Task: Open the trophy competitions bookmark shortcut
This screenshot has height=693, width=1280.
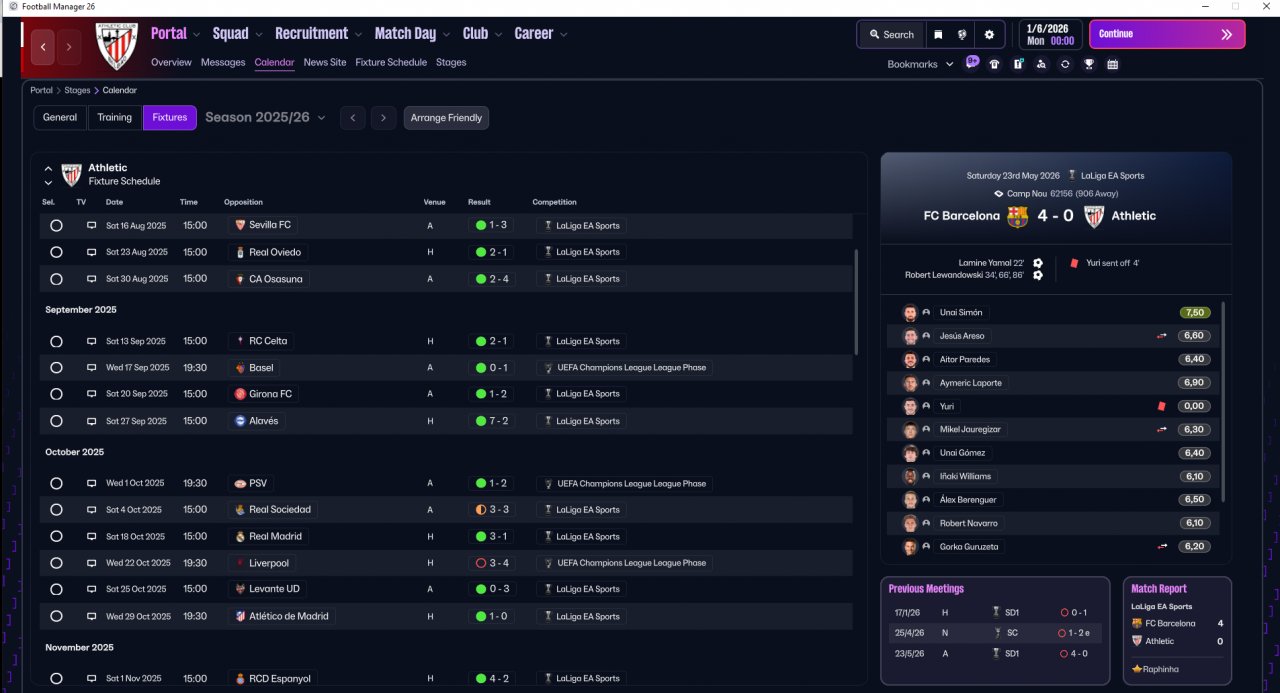Action: click(1089, 64)
